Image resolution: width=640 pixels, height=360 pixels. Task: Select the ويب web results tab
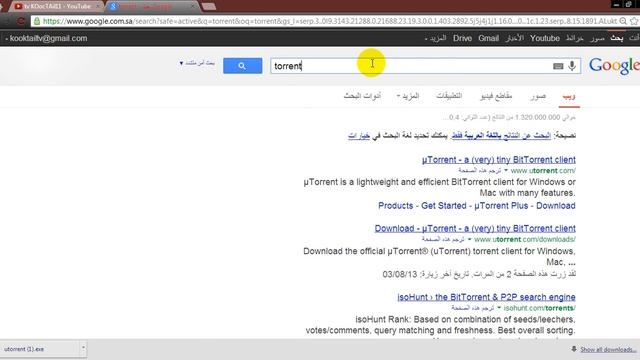click(569, 96)
